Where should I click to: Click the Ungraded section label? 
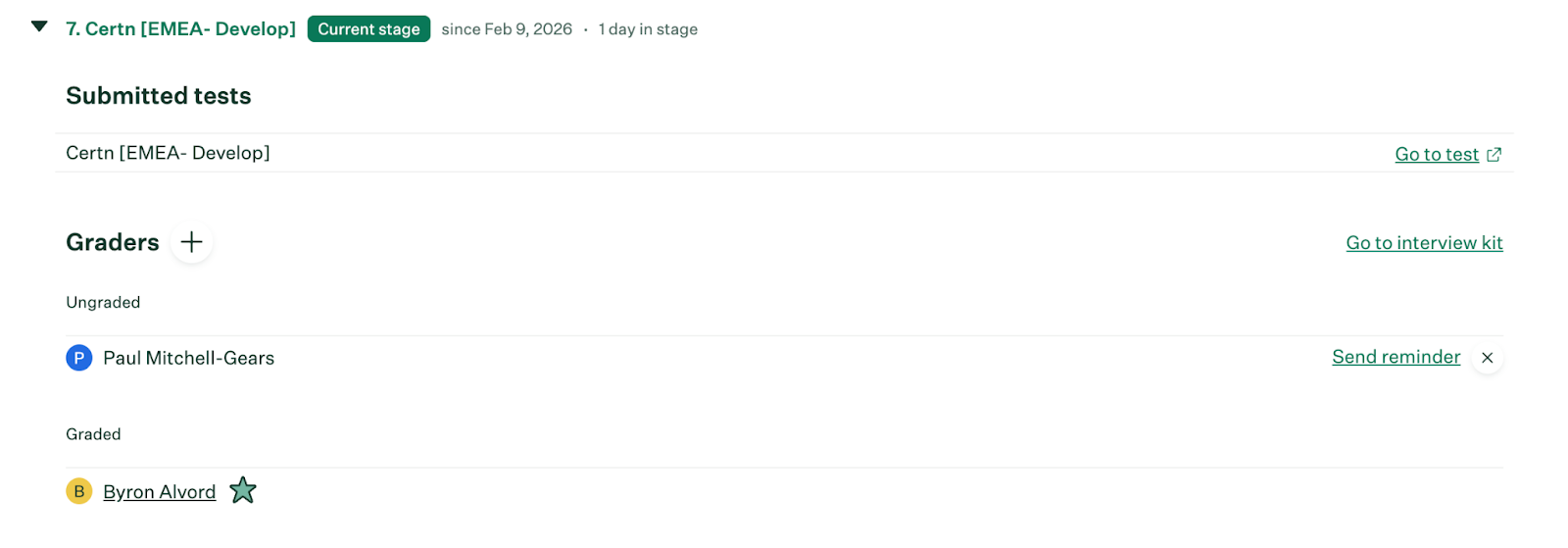coord(103,302)
